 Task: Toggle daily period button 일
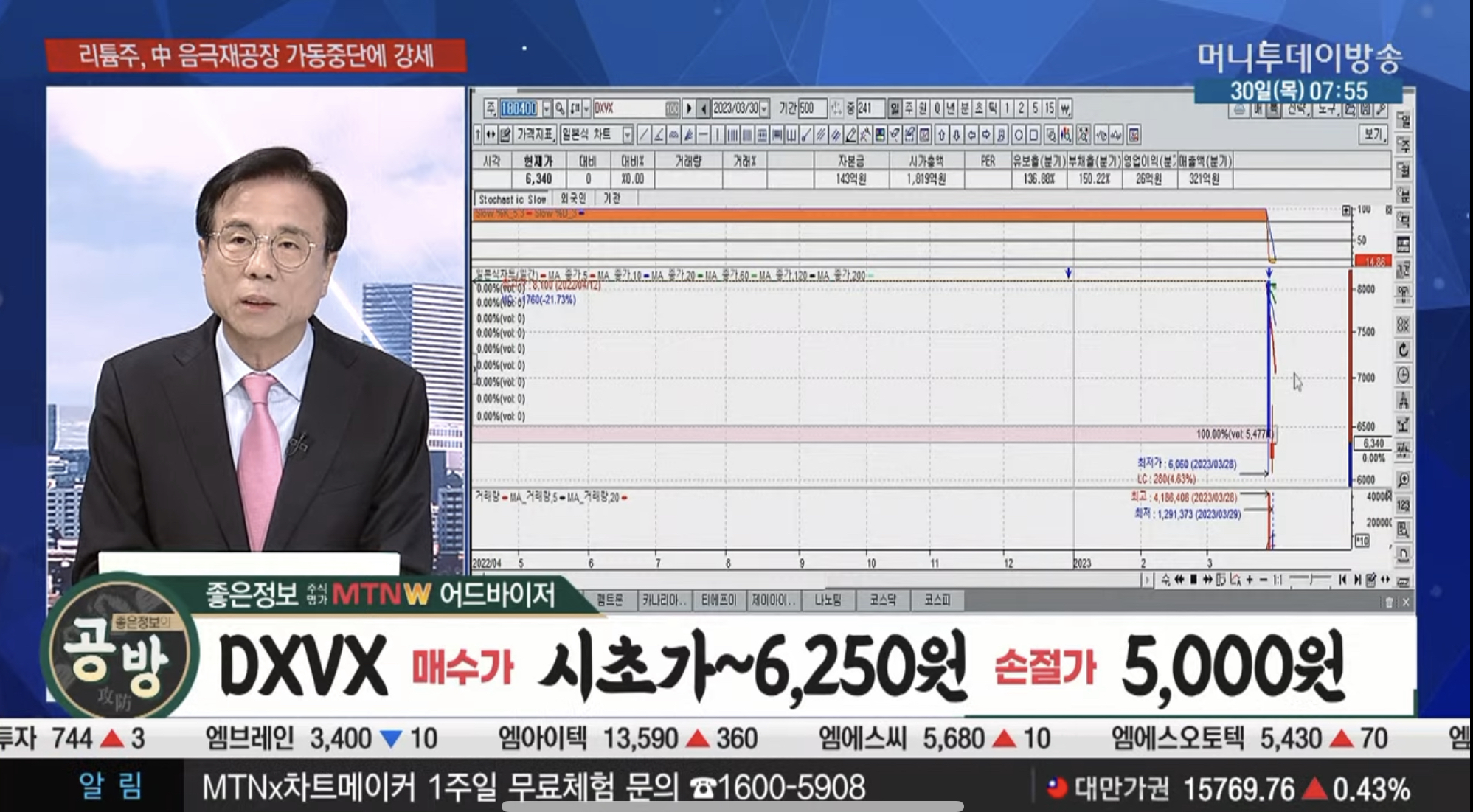coord(895,108)
